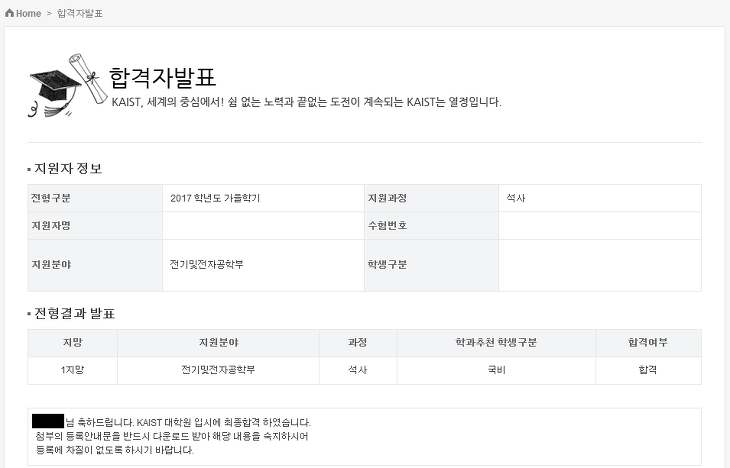Click the 2017 학년도 가을학기 value

[x=215, y=198]
